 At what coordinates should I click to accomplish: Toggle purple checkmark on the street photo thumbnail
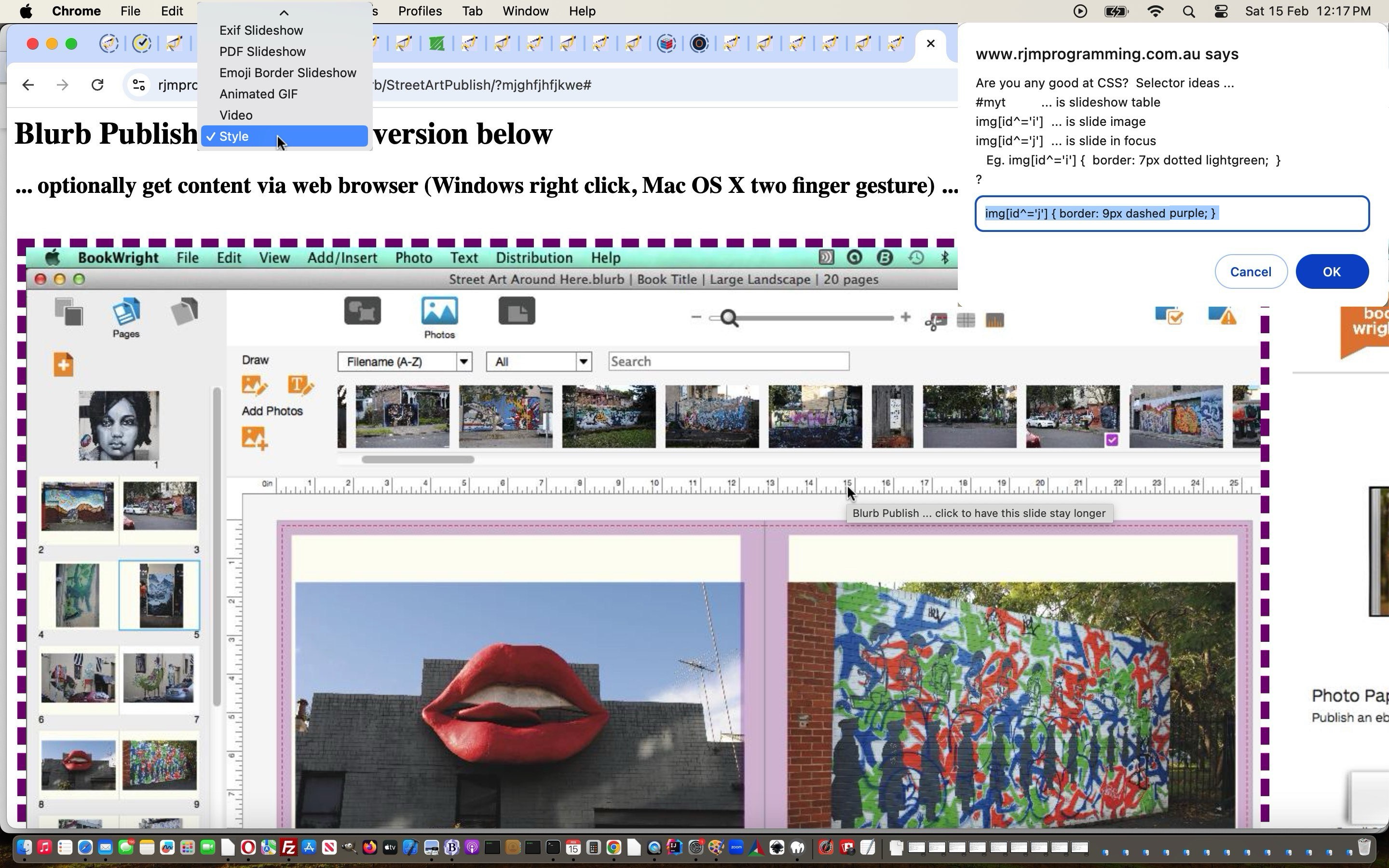[1112, 440]
